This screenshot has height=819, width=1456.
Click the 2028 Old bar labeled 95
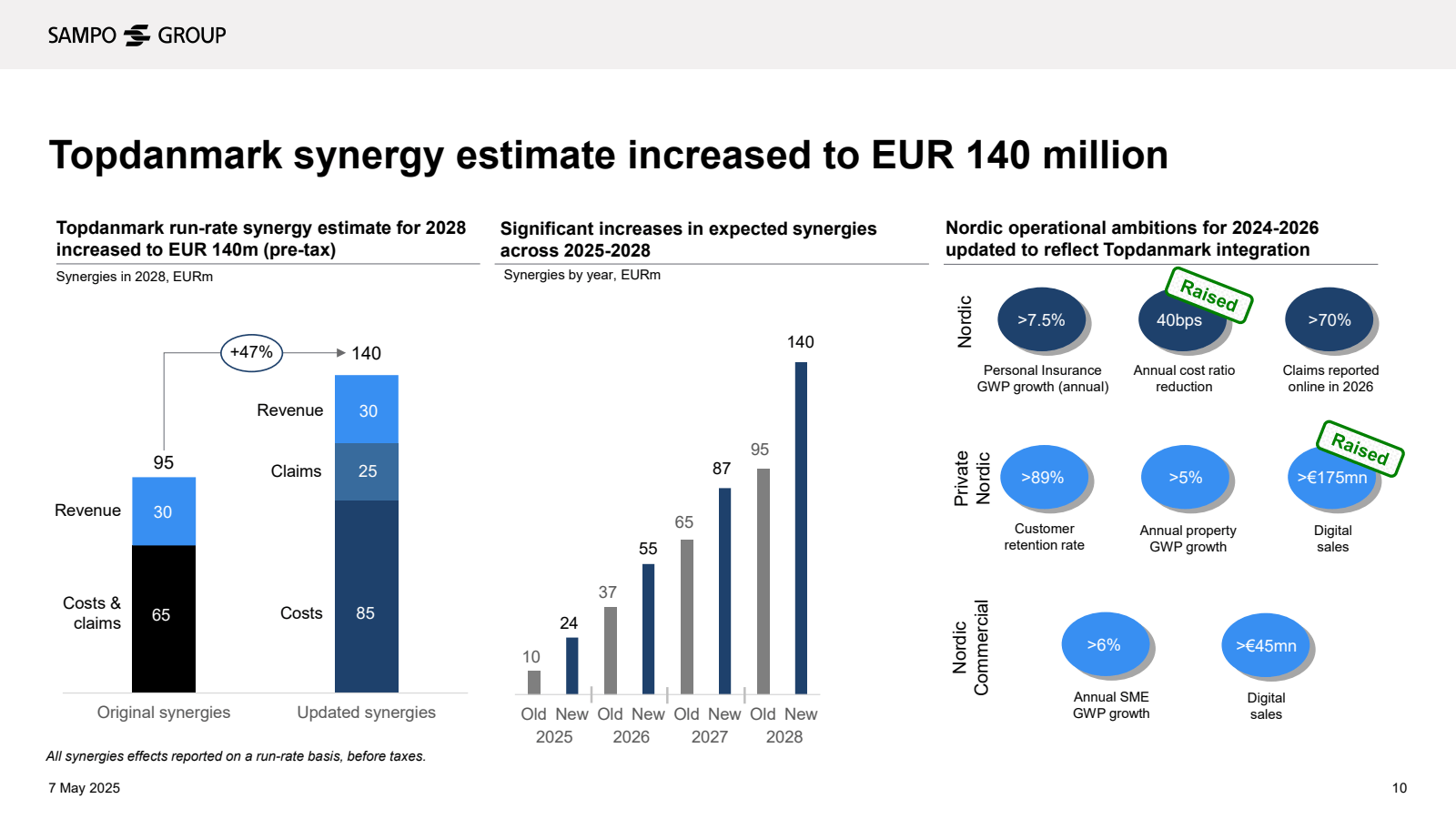point(763,581)
